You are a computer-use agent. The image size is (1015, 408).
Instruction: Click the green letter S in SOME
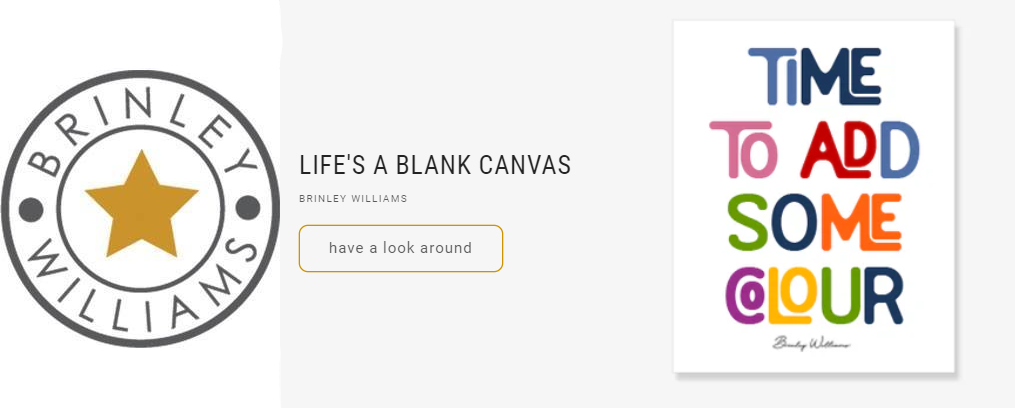(747, 222)
